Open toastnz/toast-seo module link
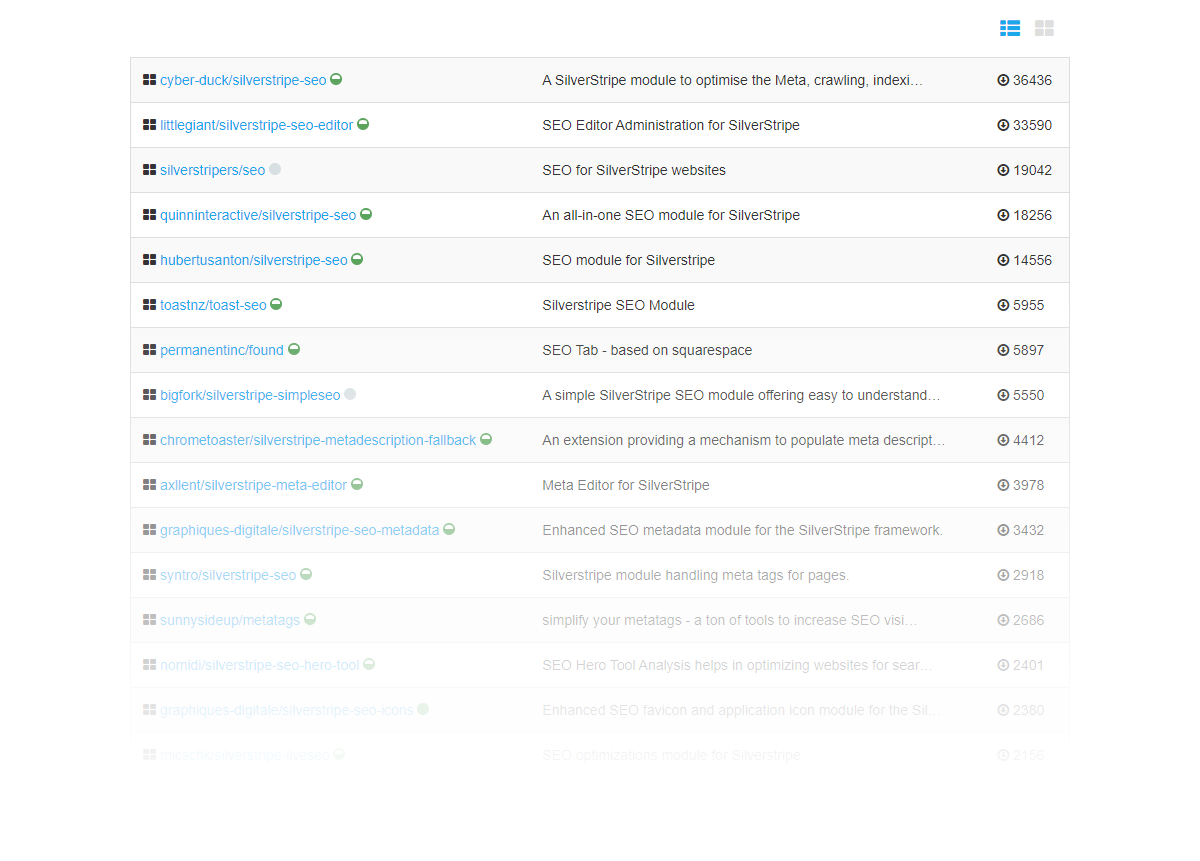The width and height of the screenshot is (1200, 861). click(213, 305)
